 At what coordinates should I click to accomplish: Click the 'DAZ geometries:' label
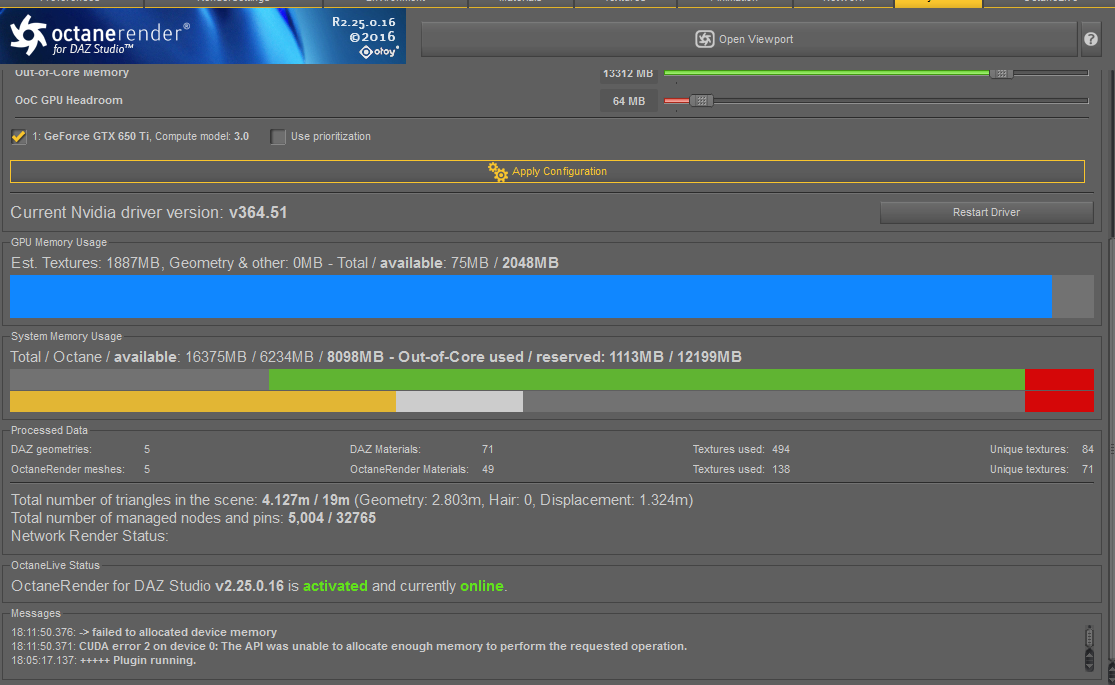[x=51, y=450]
